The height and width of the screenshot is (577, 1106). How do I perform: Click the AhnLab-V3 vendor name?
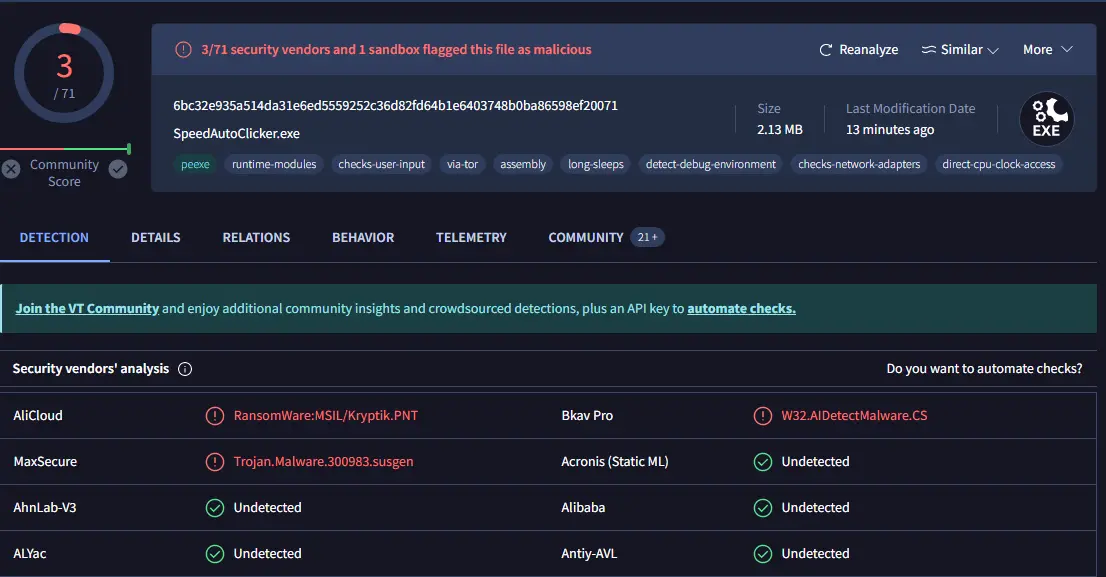tap(44, 508)
